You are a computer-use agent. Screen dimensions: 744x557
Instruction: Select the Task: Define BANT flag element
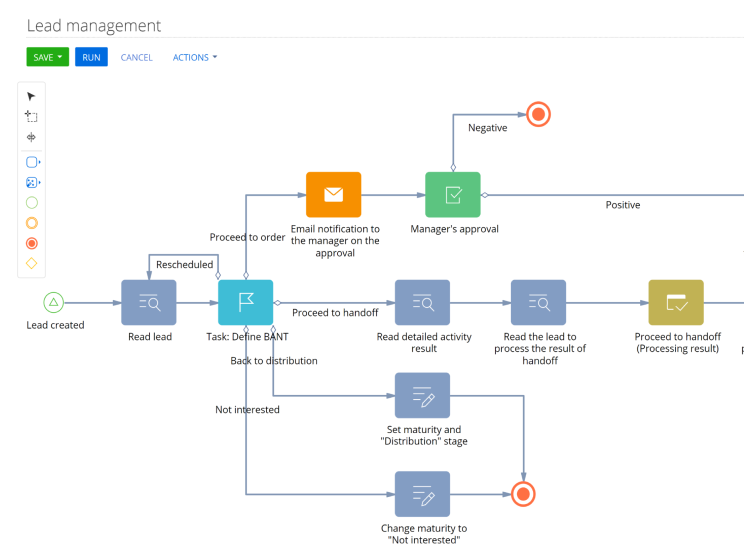[x=246, y=302]
